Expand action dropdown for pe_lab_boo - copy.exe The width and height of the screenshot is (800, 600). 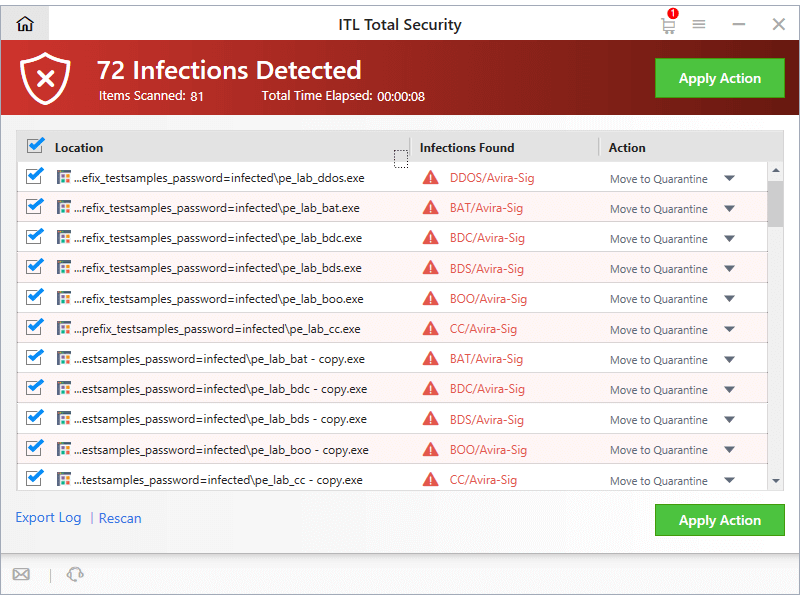pyautogui.click(x=730, y=449)
